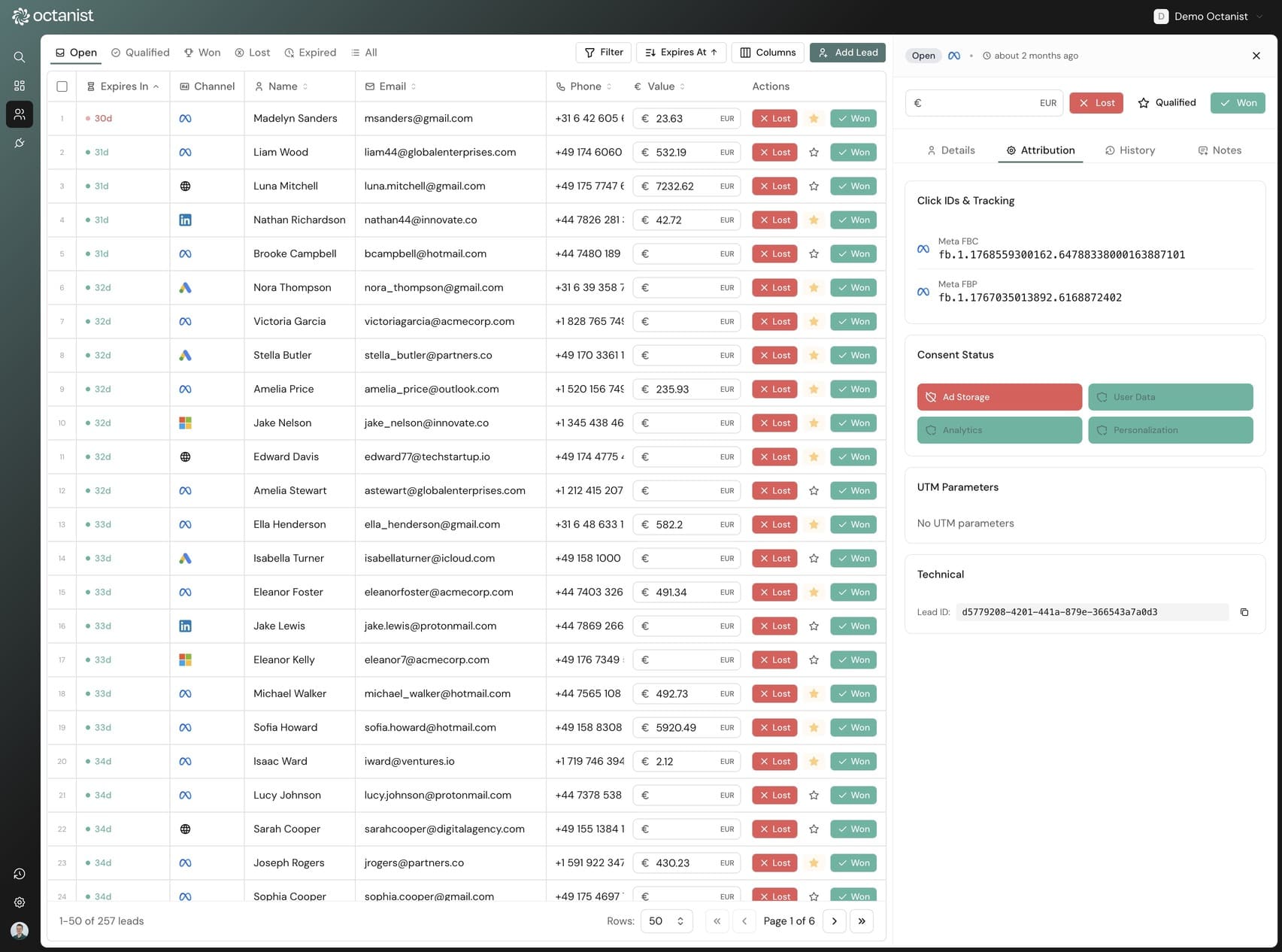The image size is (1282, 952).
Task: Click the history clock icon in sidebar
Action: [20, 874]
